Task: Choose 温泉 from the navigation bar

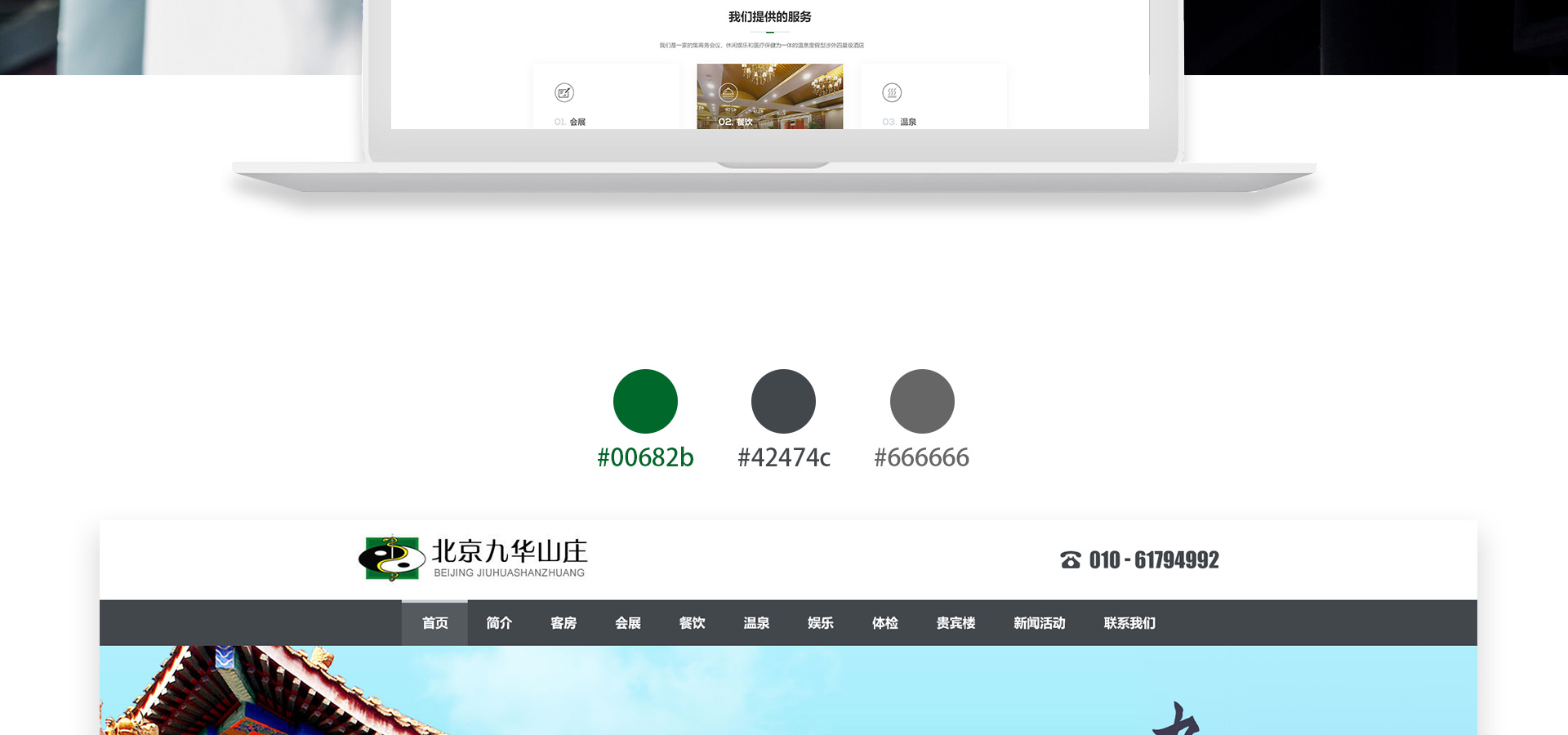Action: click(x=756, y=623)
